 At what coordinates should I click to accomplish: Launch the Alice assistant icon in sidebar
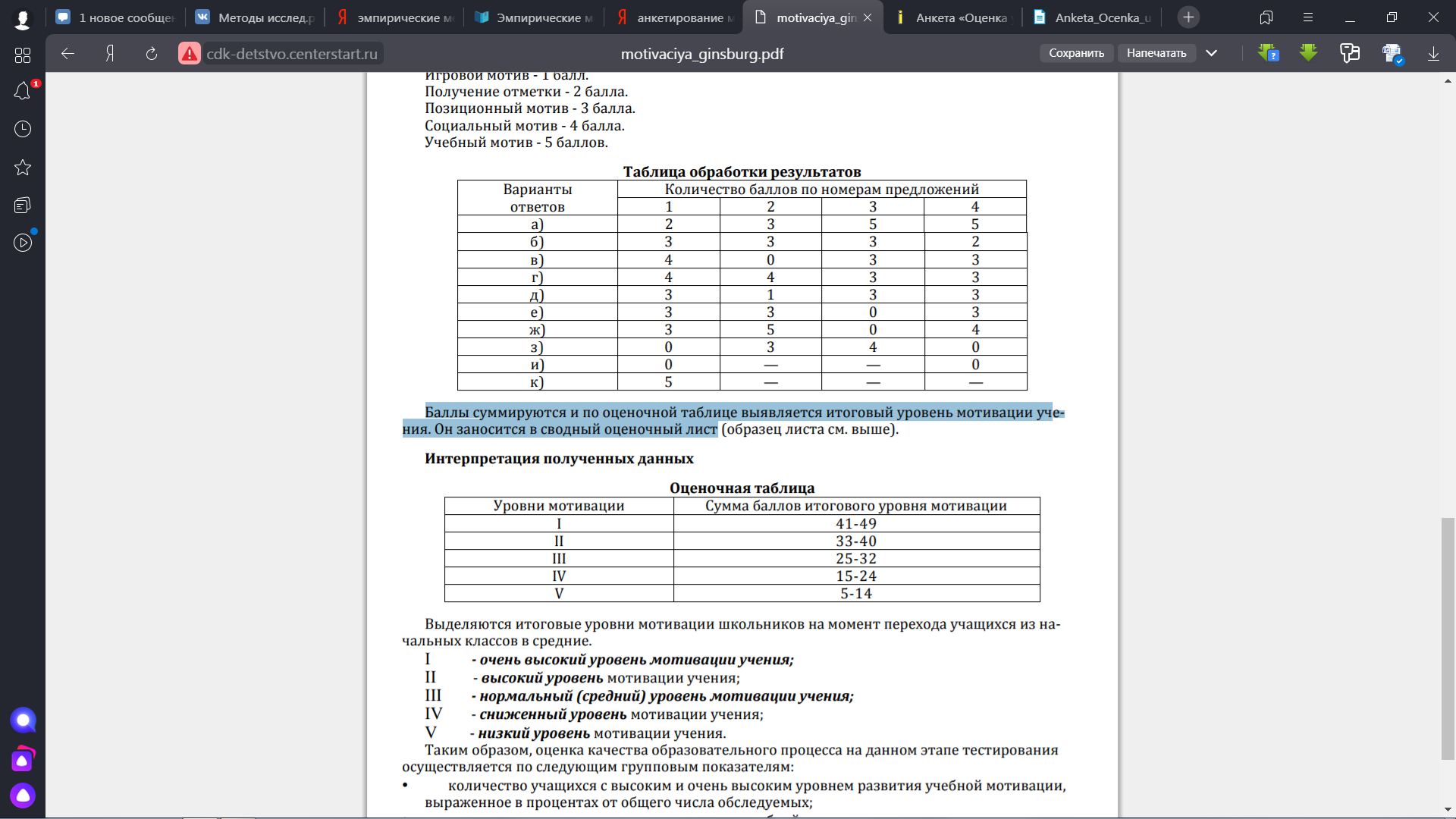(23, 720)
